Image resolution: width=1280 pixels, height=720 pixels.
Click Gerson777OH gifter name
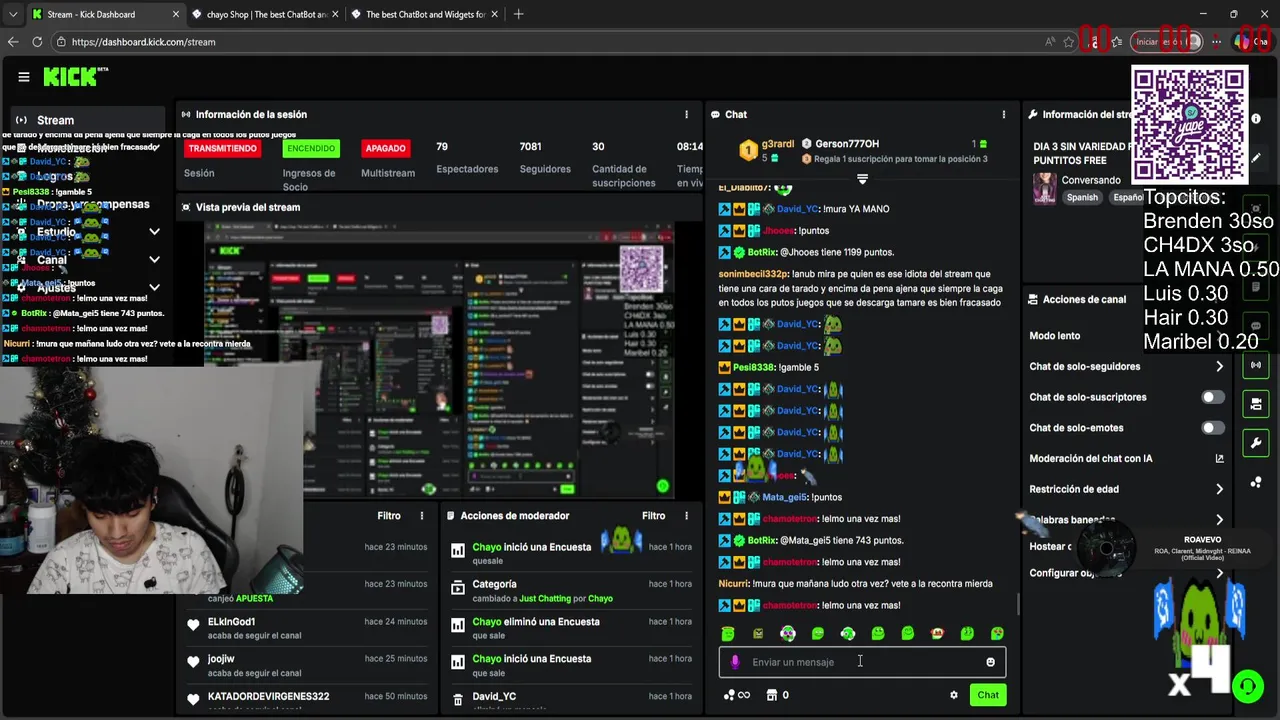point(847,144)
